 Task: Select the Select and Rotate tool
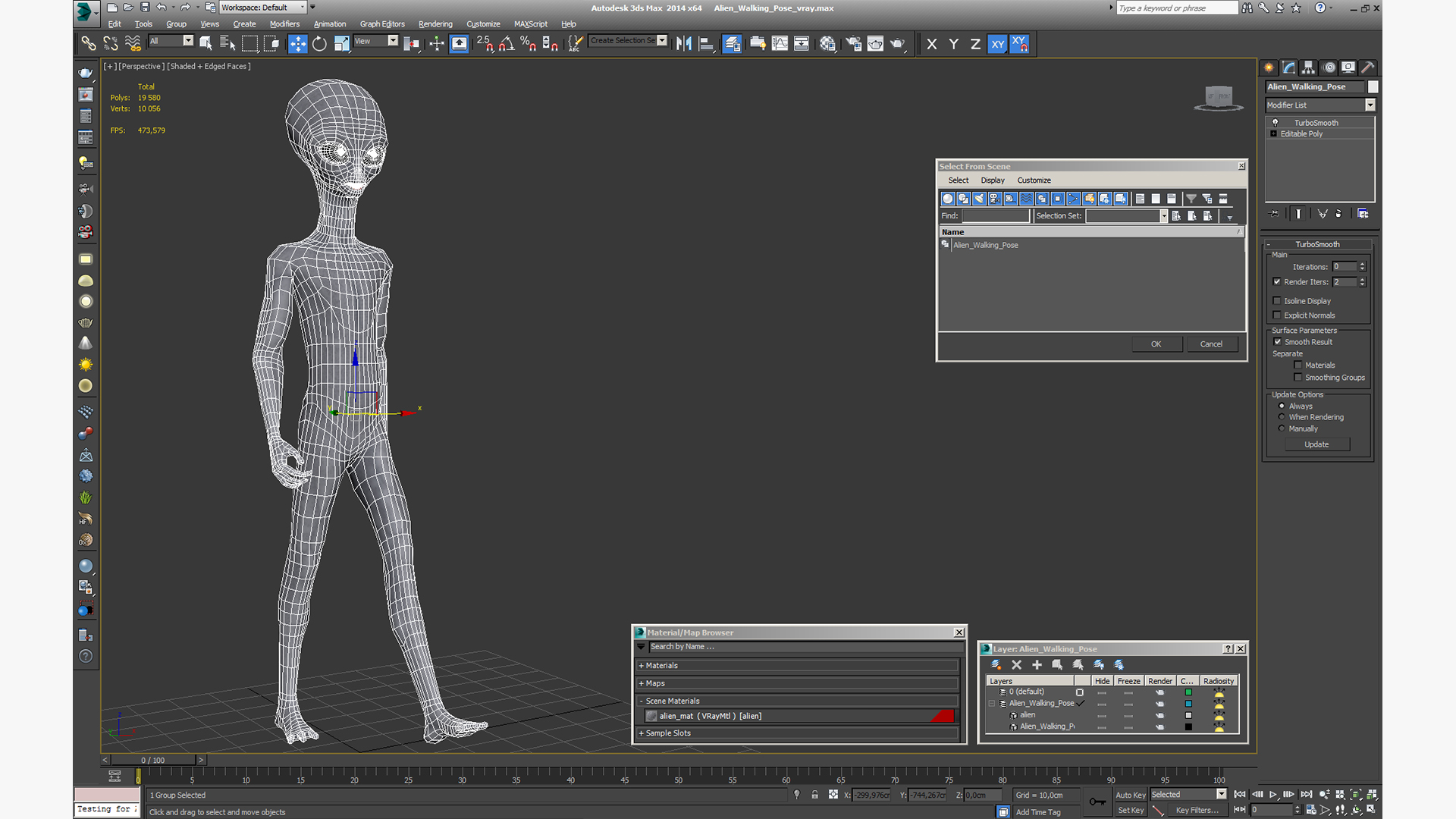point(319,44)
